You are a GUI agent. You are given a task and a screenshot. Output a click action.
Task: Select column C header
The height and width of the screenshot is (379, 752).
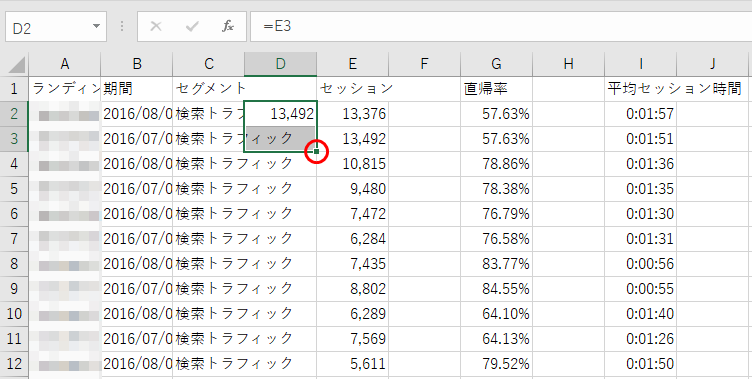[x=209, y=64]
